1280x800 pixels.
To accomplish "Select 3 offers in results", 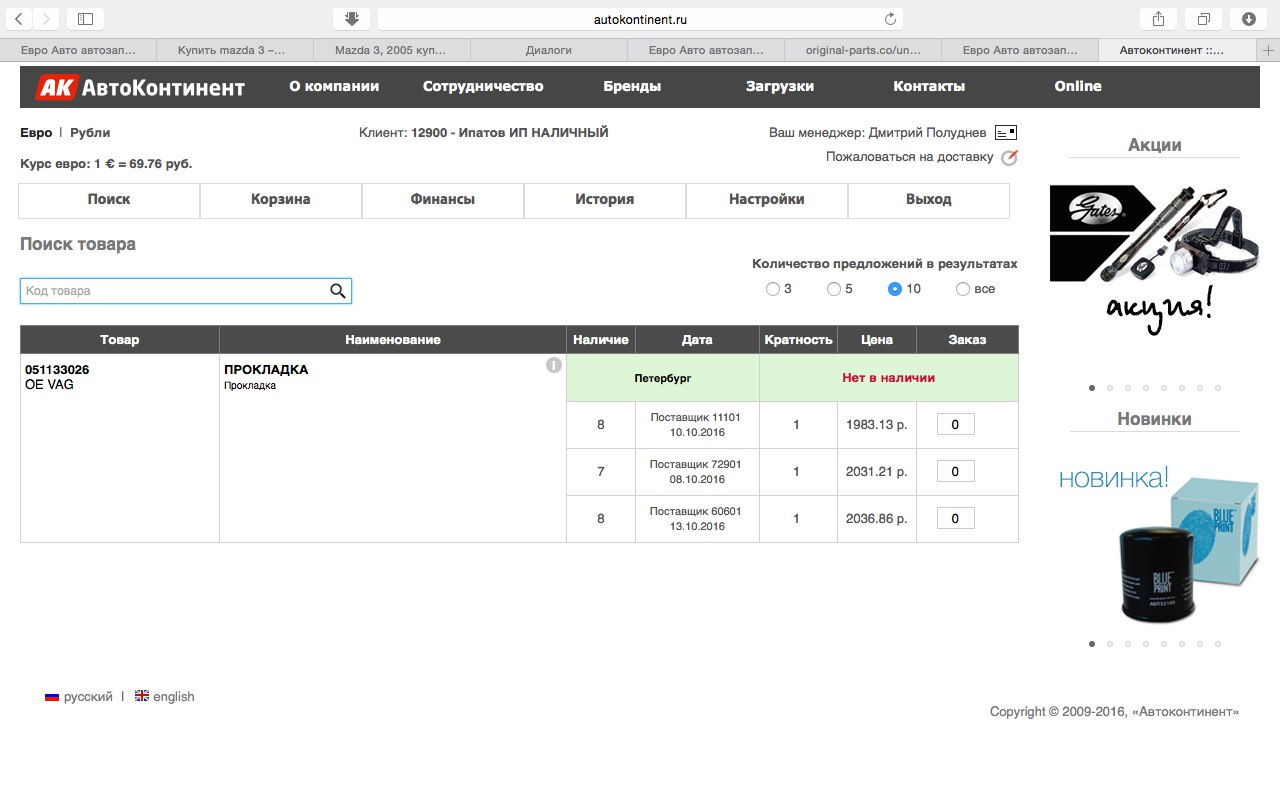I will (772, 289).
